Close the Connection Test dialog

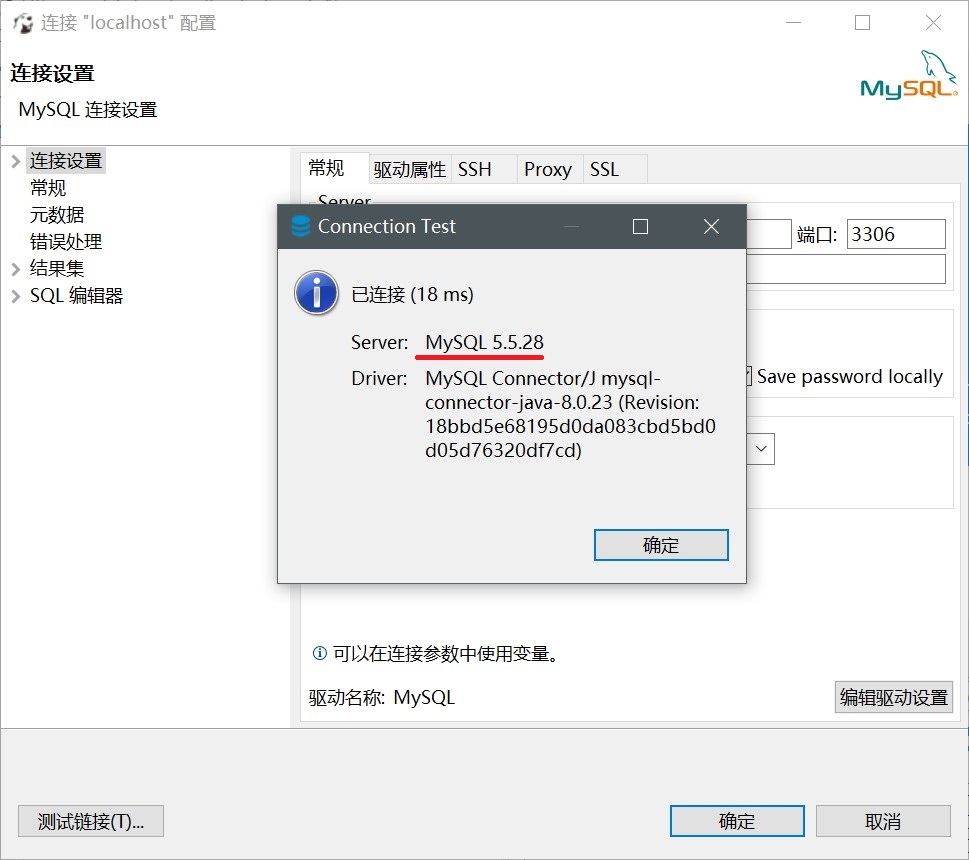tap(711, 227)
